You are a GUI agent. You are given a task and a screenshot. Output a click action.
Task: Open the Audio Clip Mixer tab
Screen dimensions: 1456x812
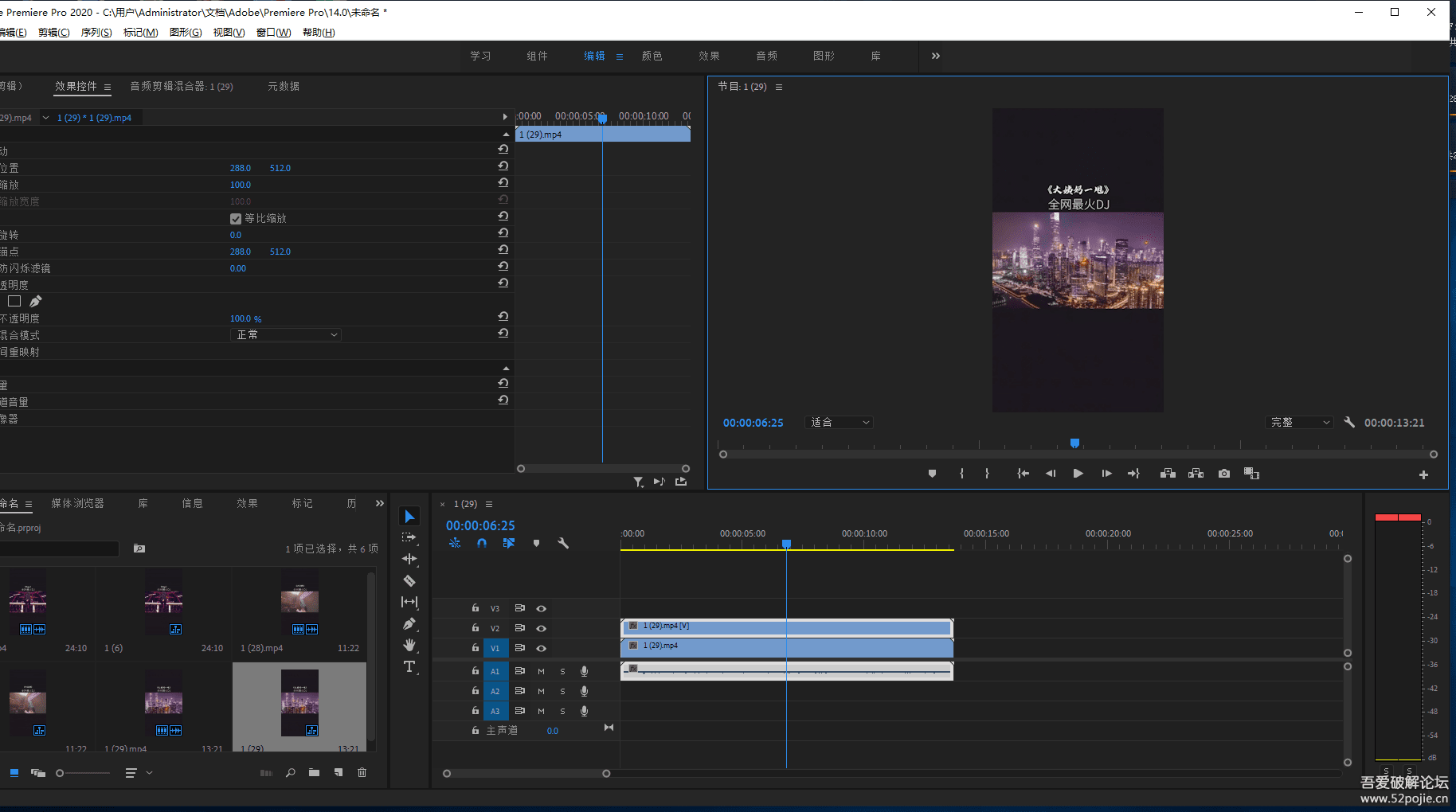[182, 87]
